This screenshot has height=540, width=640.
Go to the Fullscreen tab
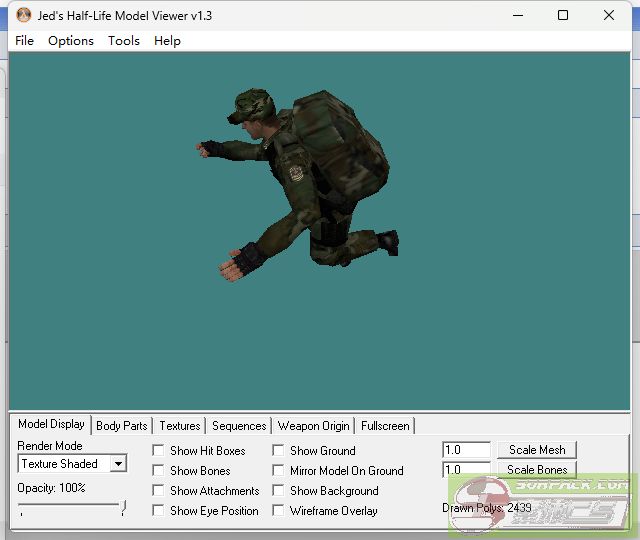pyautogui.click(x=385, y=426)
